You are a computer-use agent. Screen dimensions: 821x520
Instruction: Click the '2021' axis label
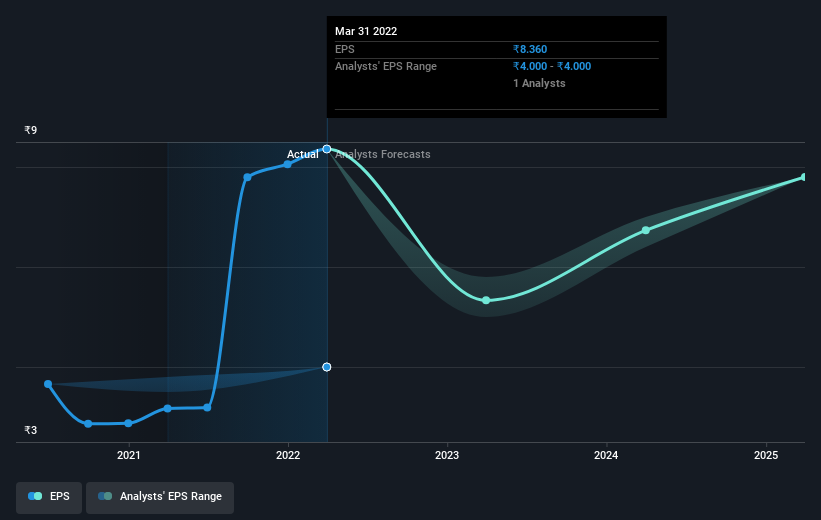129,455
